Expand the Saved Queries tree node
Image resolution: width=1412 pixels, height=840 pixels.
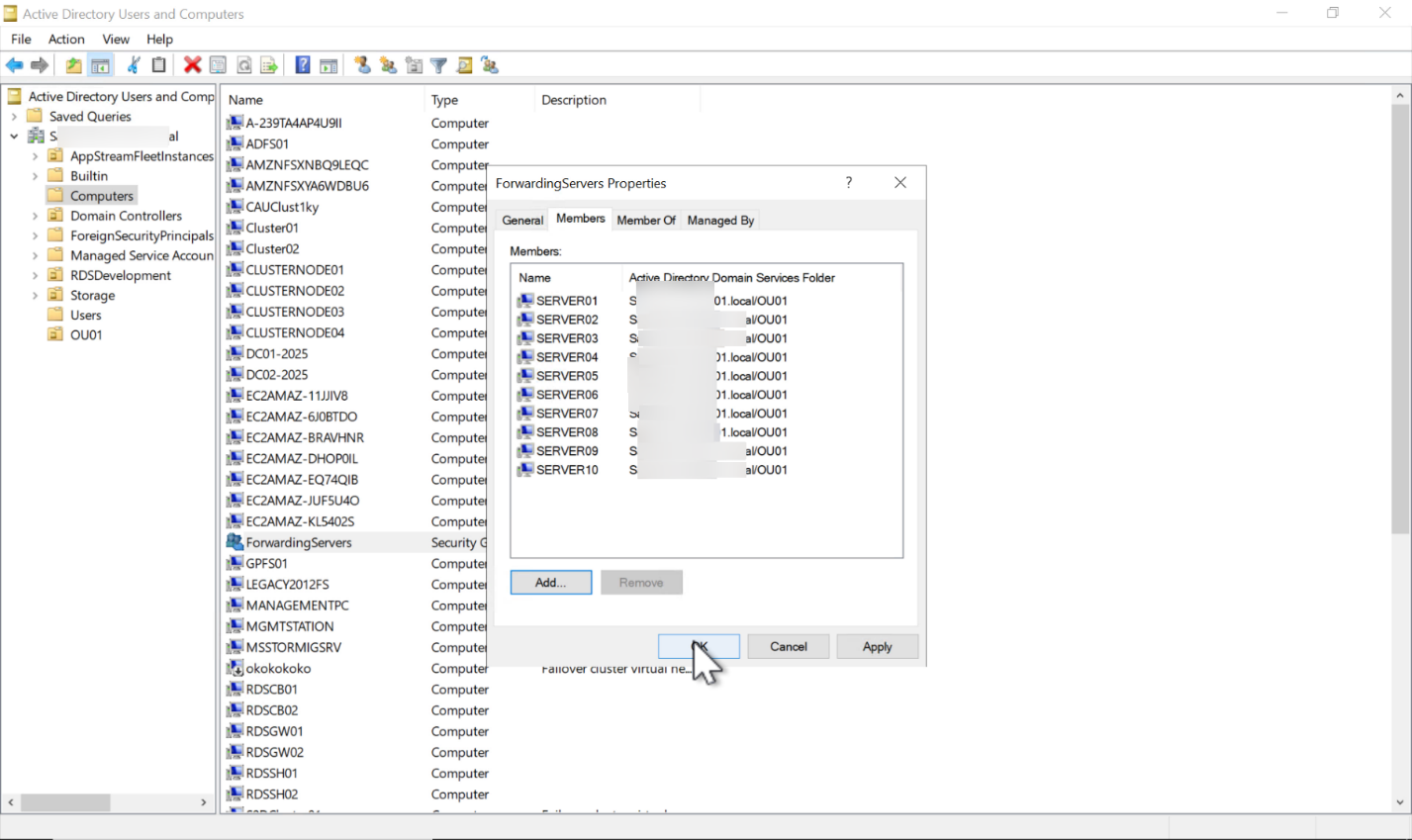pos(14,117)
